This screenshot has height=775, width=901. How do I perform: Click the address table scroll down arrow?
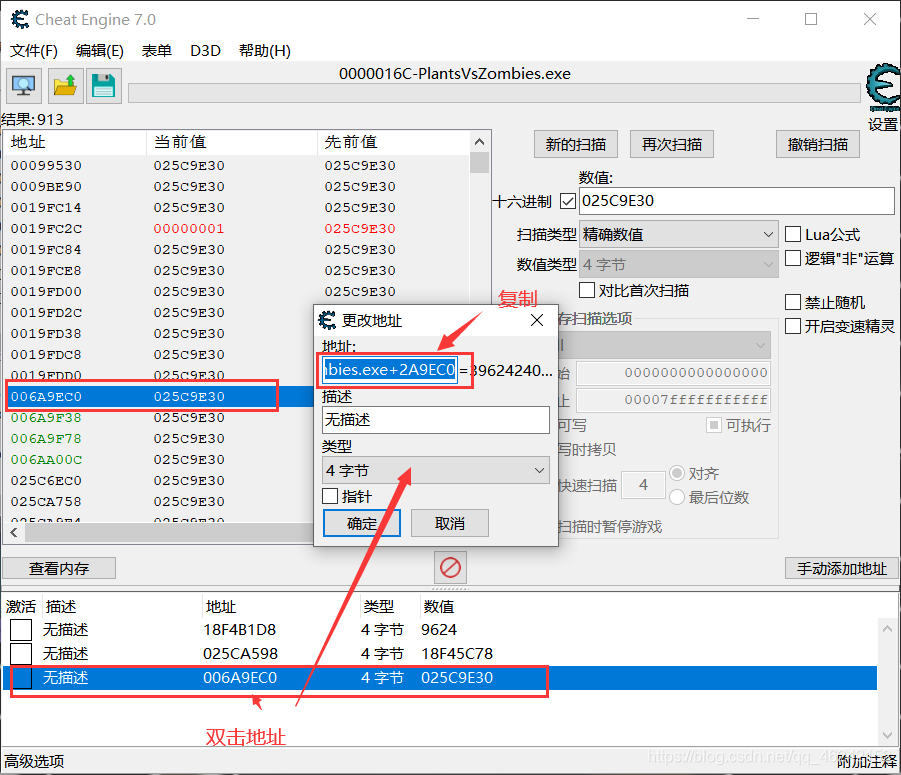887,735
